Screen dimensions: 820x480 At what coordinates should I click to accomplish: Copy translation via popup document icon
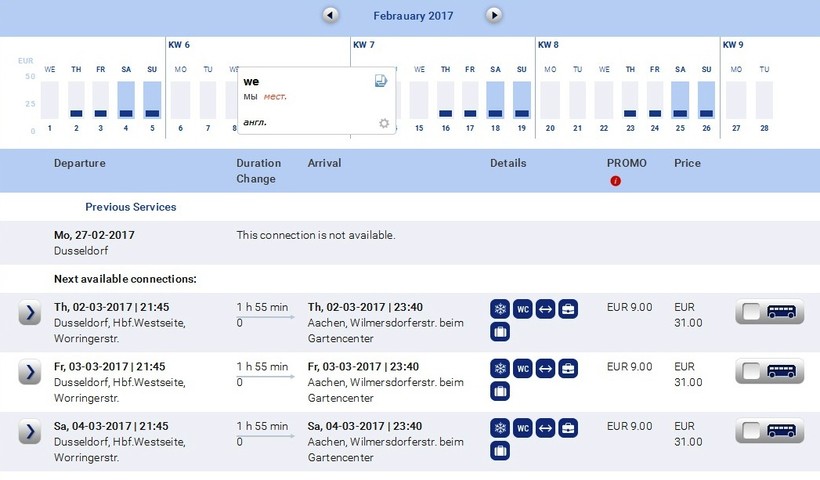(381, 81)
